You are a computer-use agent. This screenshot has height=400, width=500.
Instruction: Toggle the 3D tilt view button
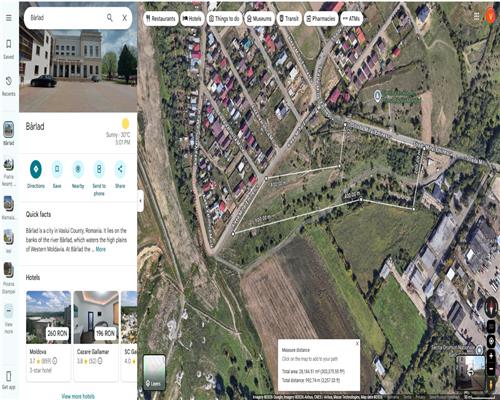[491, 327]
